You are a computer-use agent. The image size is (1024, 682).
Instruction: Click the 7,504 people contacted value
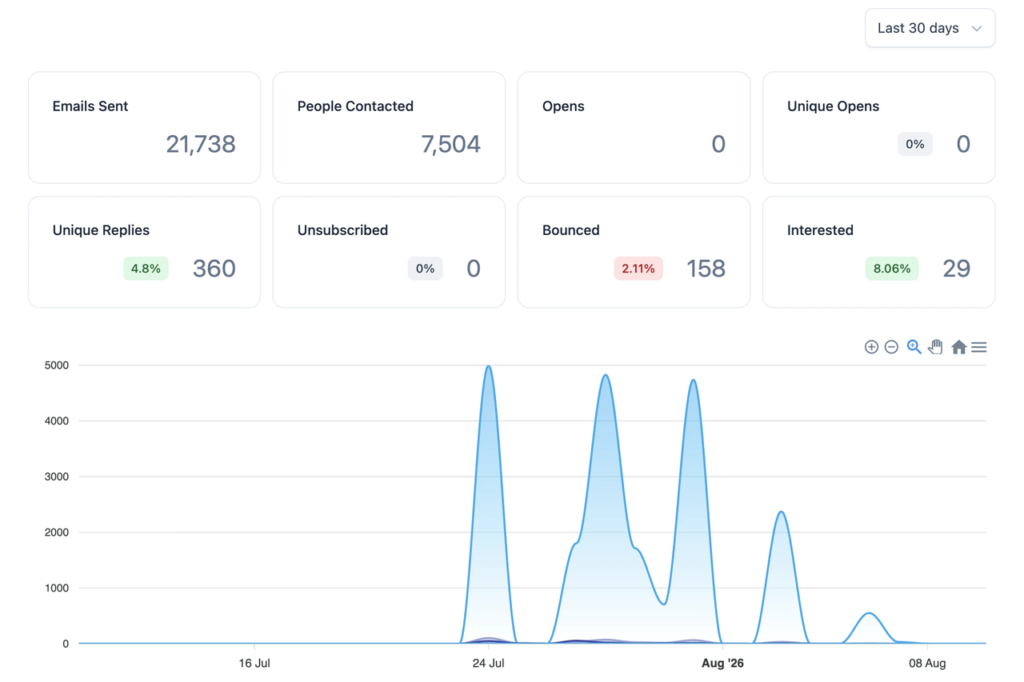point(451,144)
